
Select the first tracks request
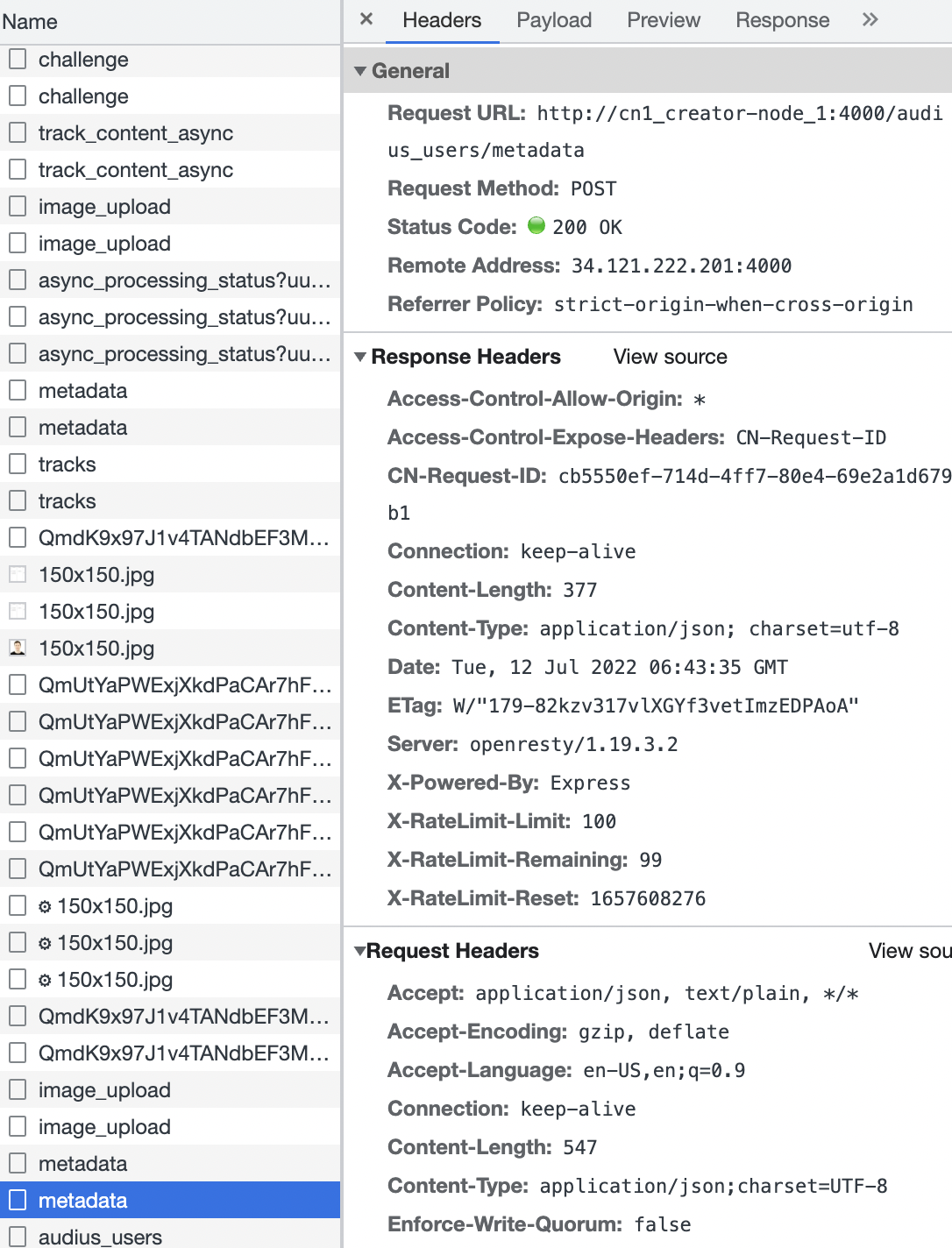pyautogui.click(x=170, y=464)
